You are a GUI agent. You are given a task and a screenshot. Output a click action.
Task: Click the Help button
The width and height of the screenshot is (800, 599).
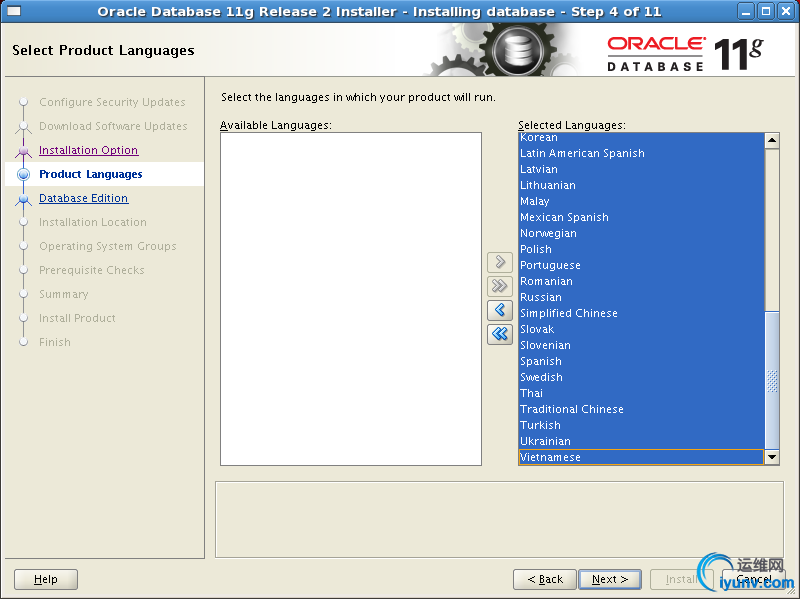tap(45, 579)
